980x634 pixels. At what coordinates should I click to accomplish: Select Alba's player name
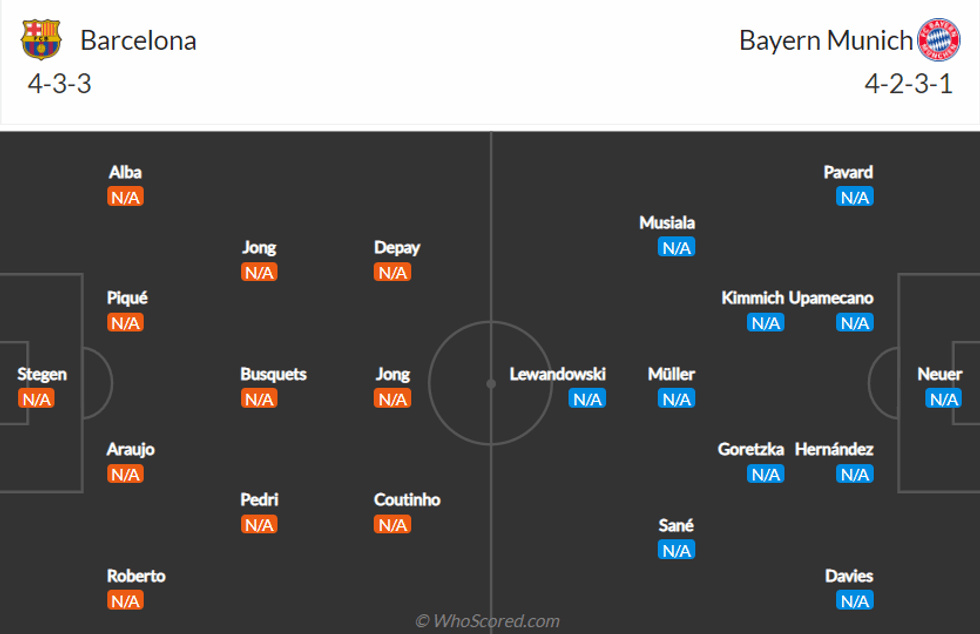coord(125,172)
